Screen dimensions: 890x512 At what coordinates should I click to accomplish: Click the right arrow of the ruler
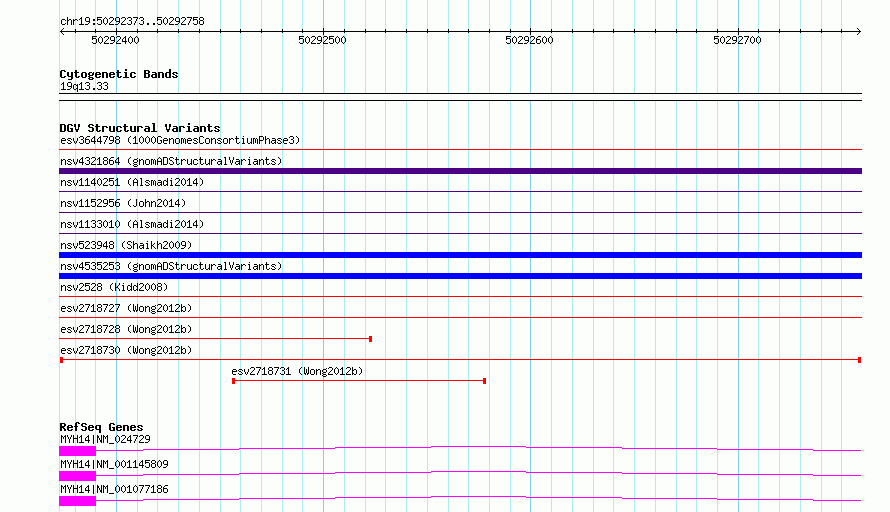(x=858, y=31)
